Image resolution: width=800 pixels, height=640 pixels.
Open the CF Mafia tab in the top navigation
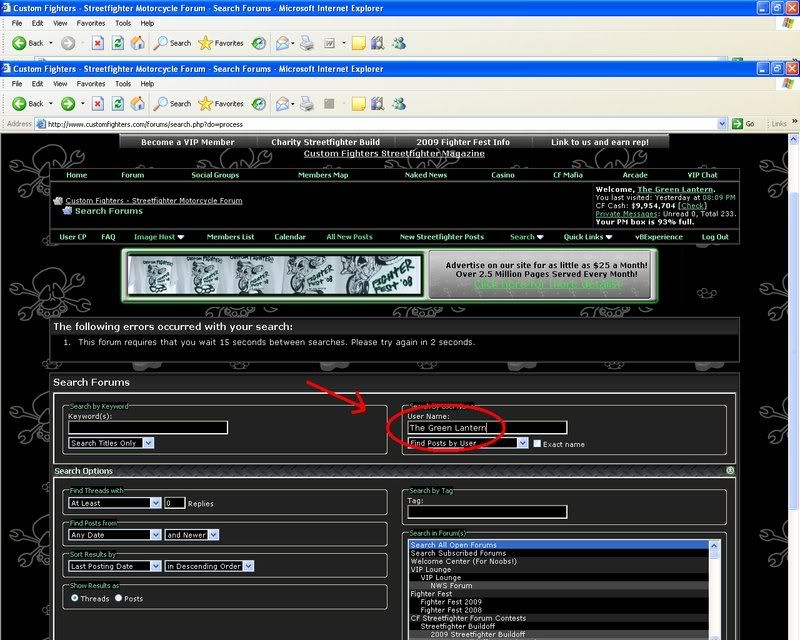pyautogui.click(x=568, y=175)
